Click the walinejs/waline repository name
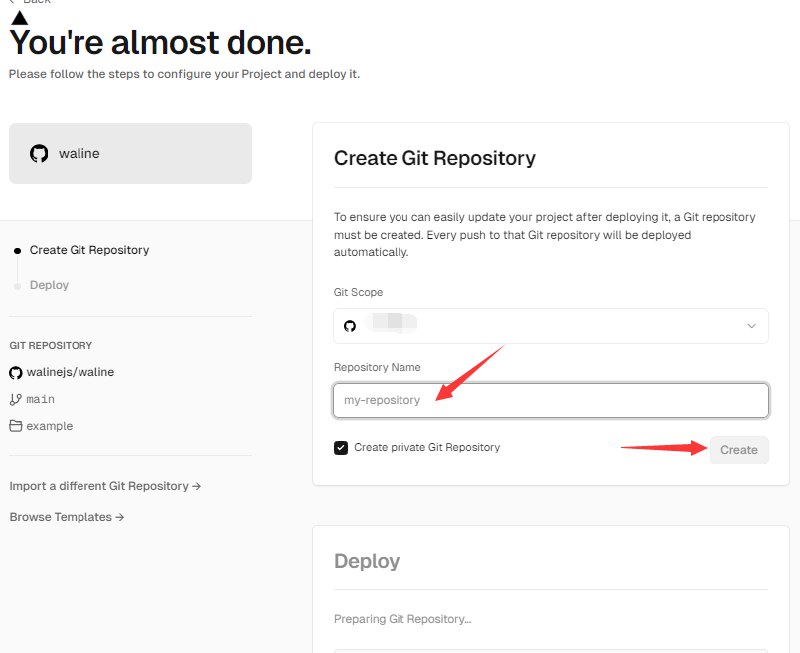 pyautogui.click(x=70, y=372)
